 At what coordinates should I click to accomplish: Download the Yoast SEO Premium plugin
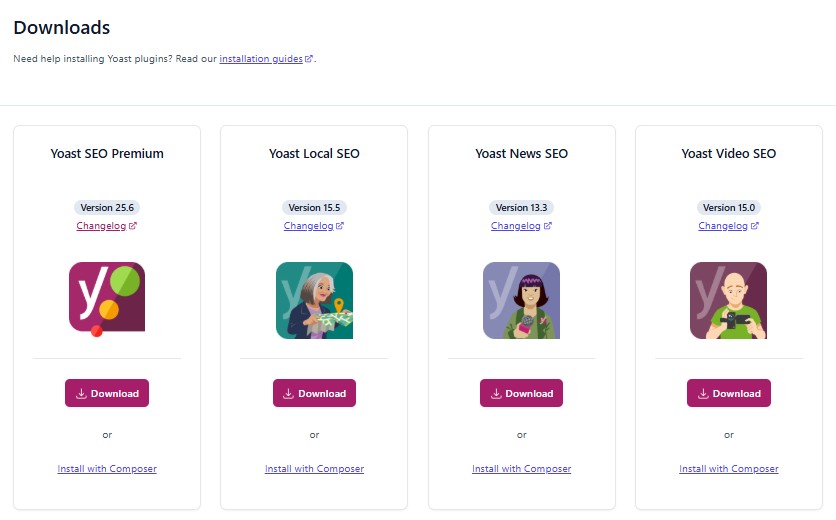pos(107,393)
